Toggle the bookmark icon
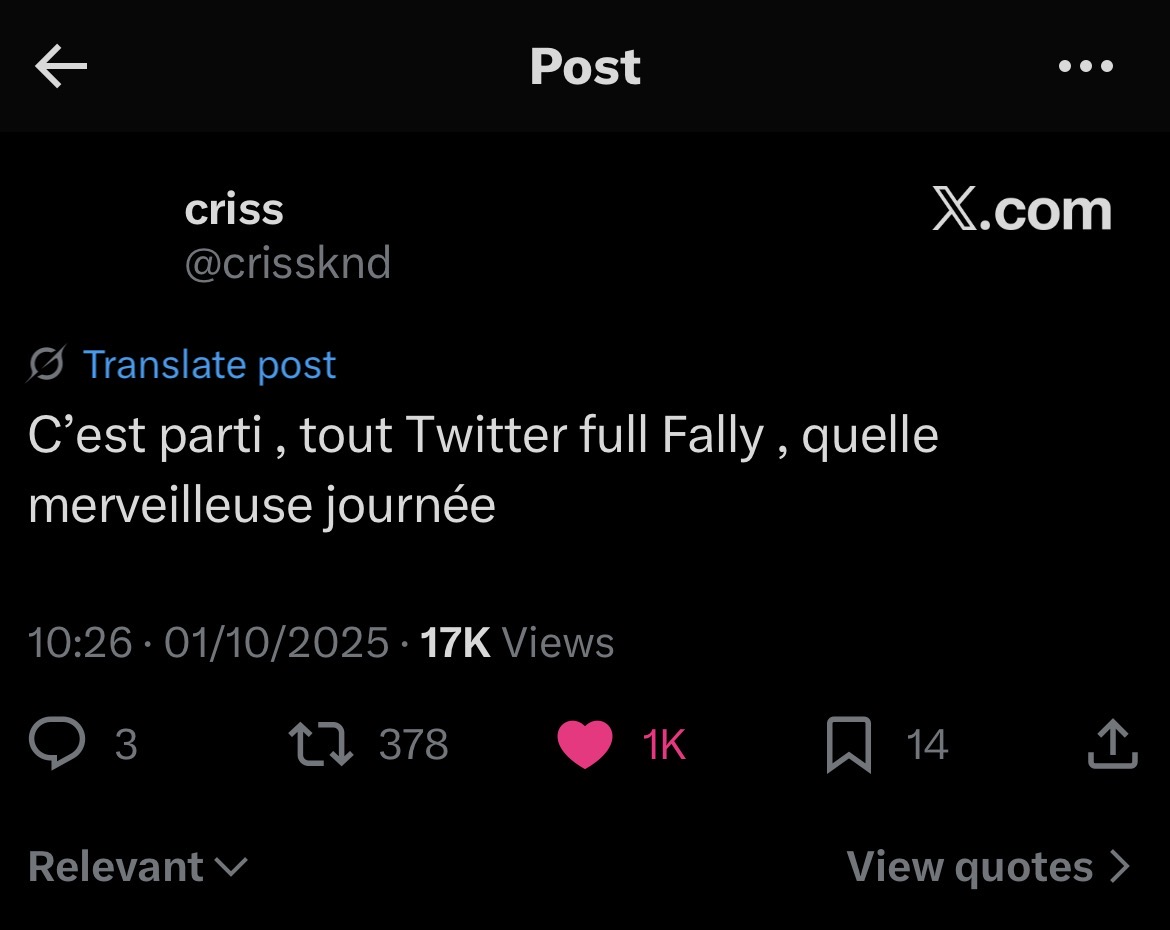The height and width of the screenshot is (930, 1170). [x=848, y=745]
